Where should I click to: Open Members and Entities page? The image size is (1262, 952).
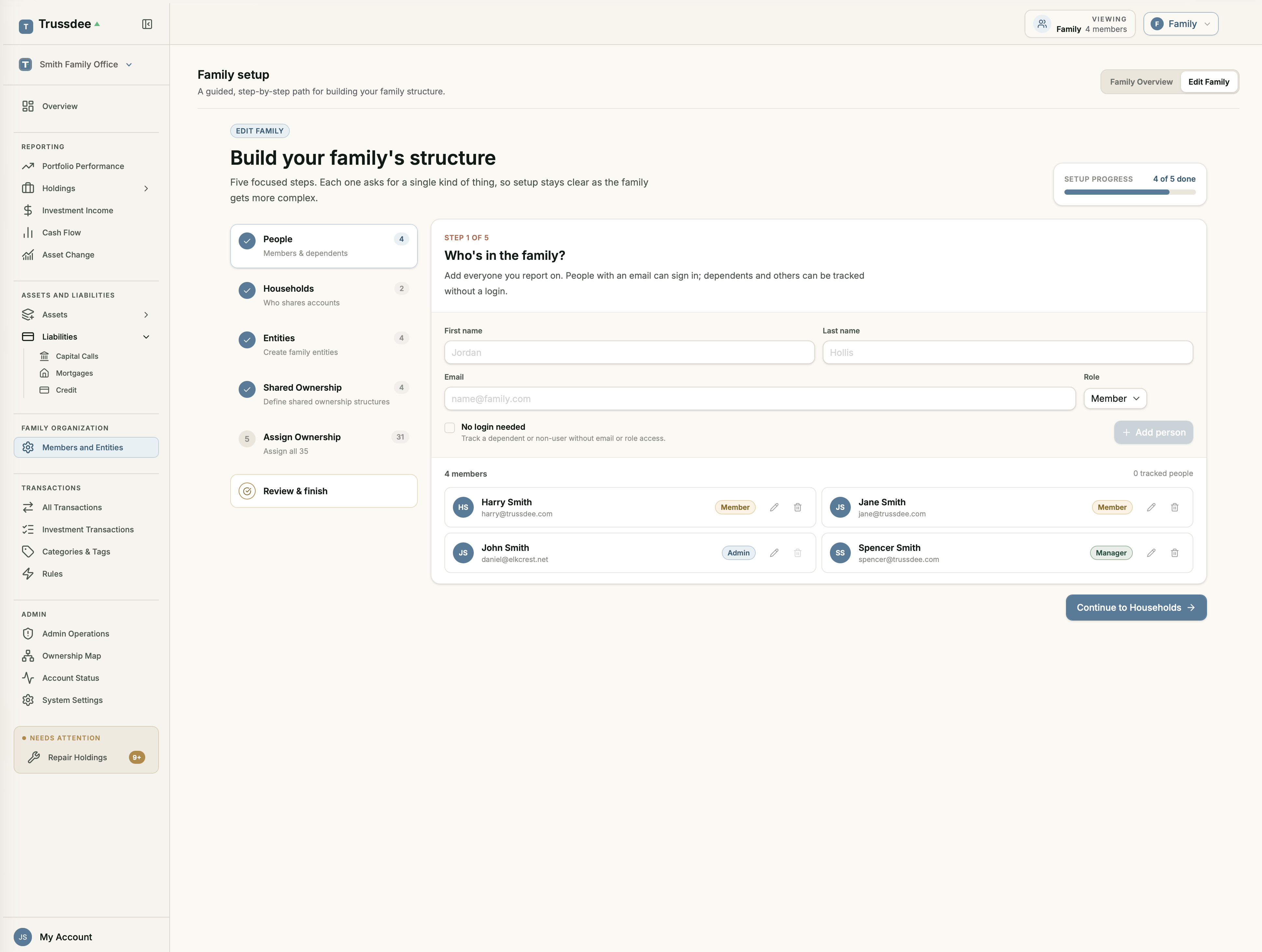86,448
